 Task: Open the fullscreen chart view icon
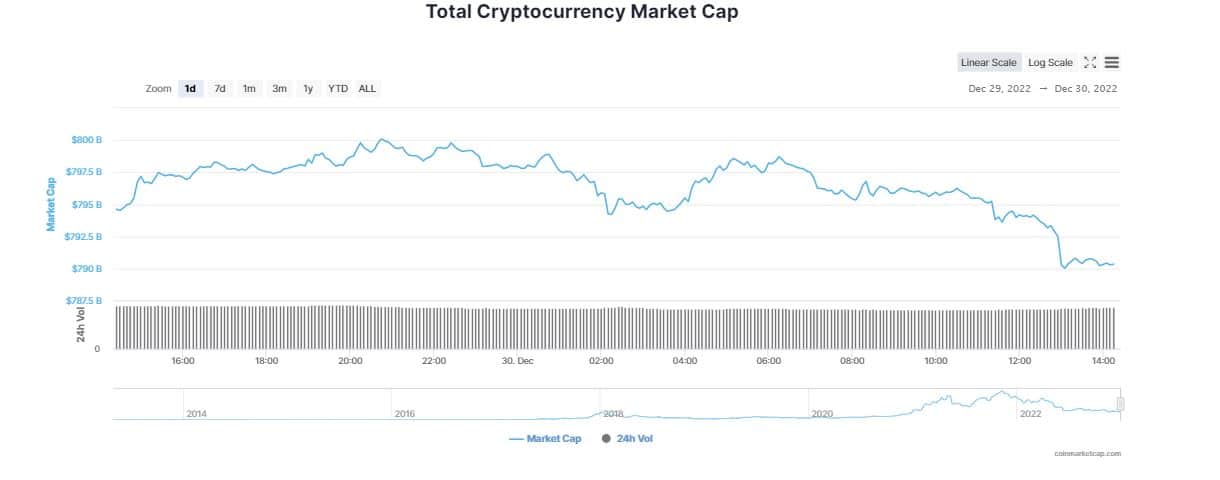click(x=1090, y=62)
